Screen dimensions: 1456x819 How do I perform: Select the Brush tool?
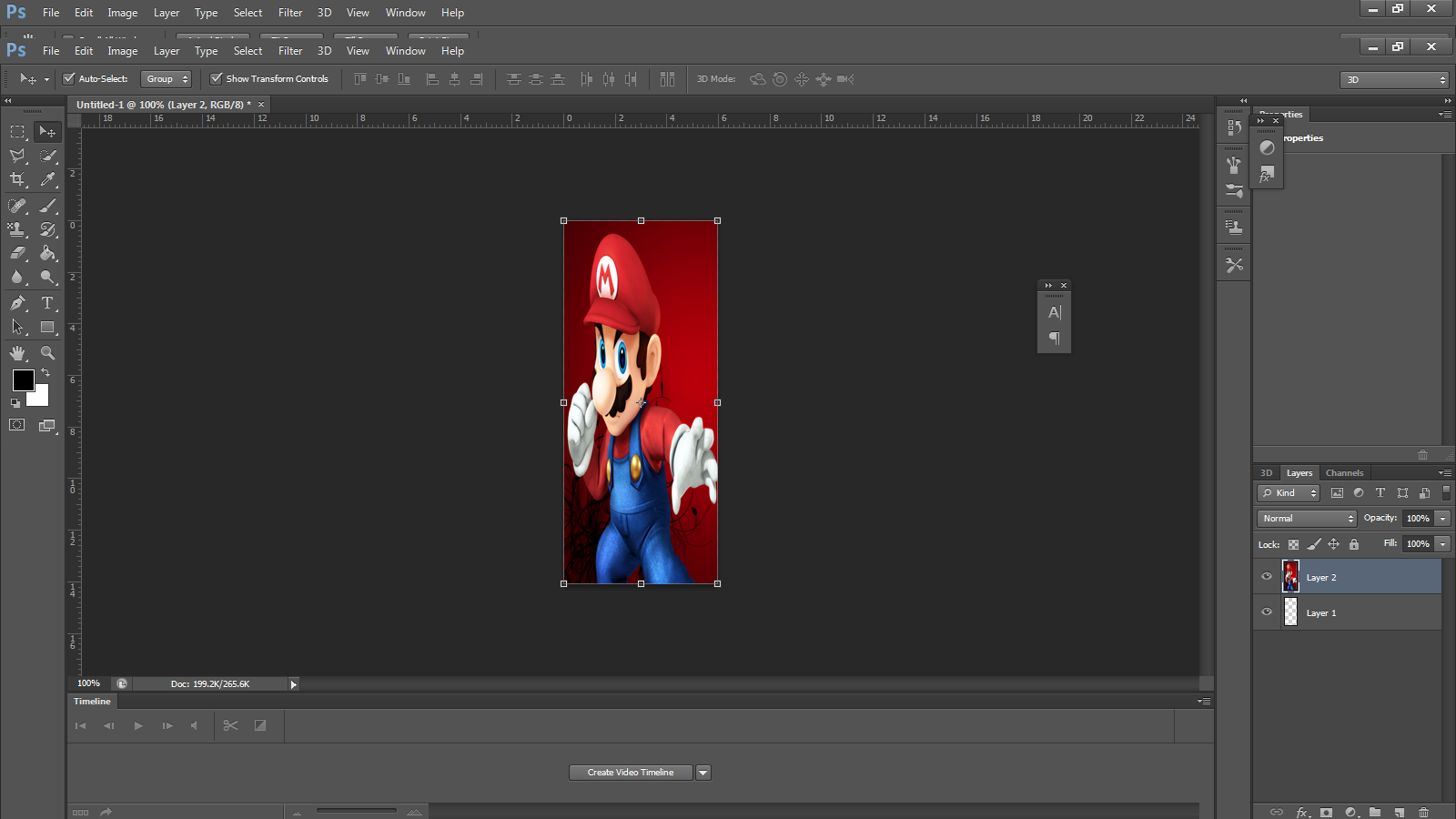click(x=47, y=206)
